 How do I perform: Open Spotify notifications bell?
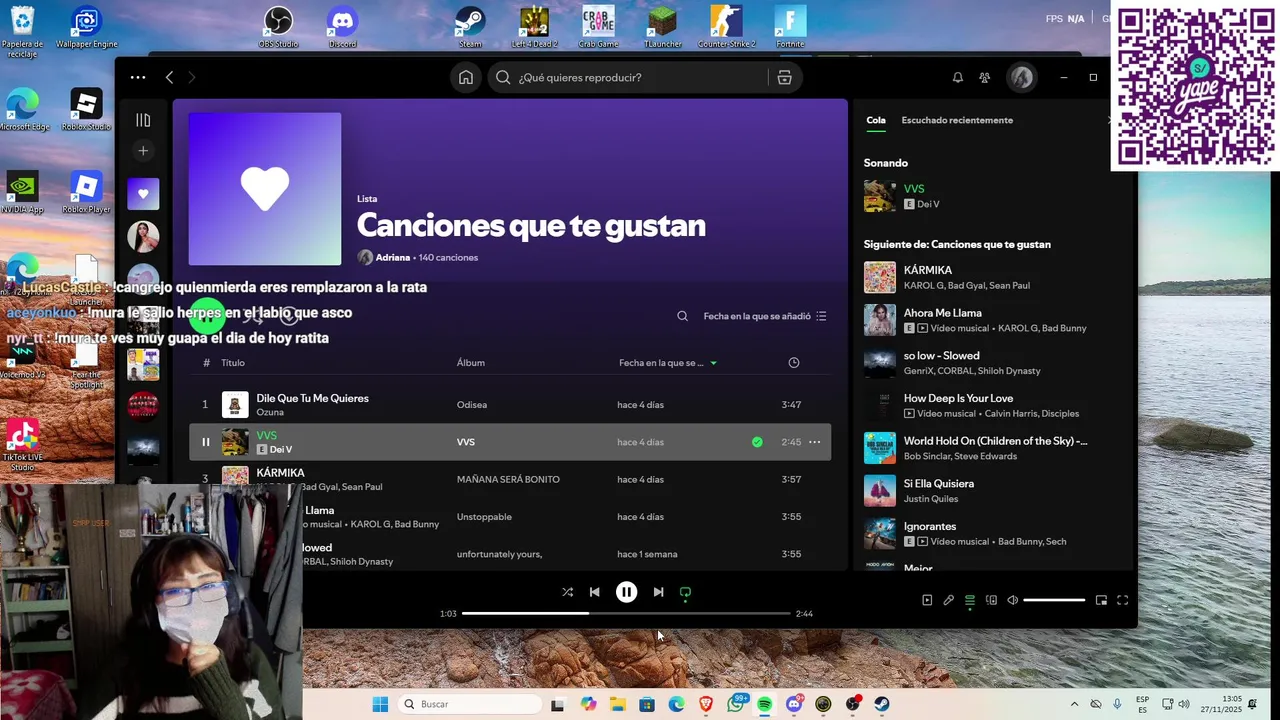click(x=957, y=77)
